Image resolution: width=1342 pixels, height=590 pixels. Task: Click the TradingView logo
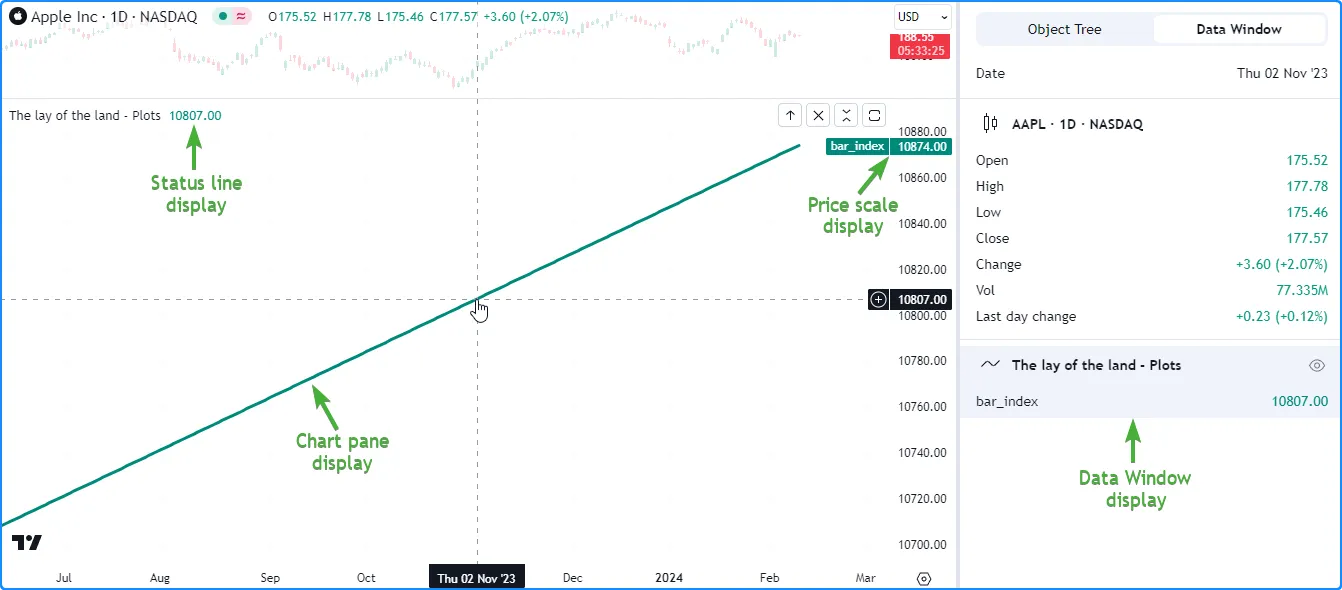[27, 543]
